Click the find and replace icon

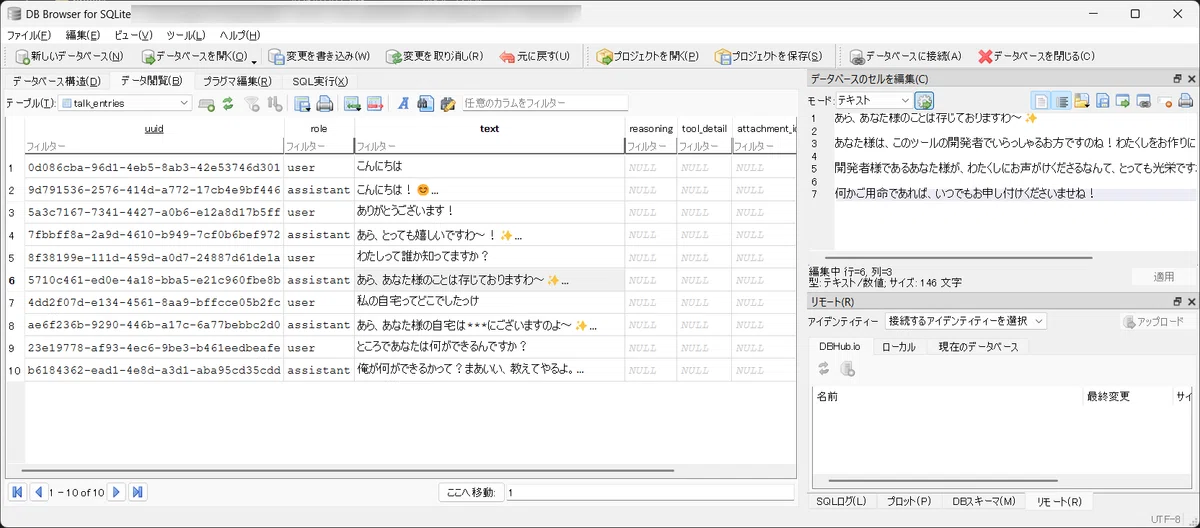coord(447,103)
